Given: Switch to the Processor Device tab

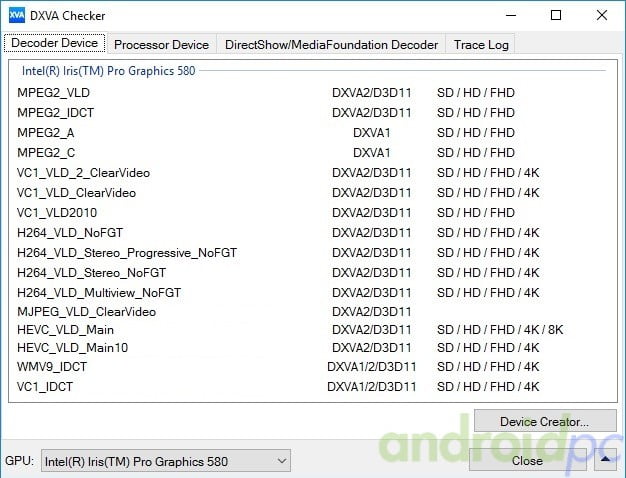Looking at the screenshot, I should click(x=161, y=44).
